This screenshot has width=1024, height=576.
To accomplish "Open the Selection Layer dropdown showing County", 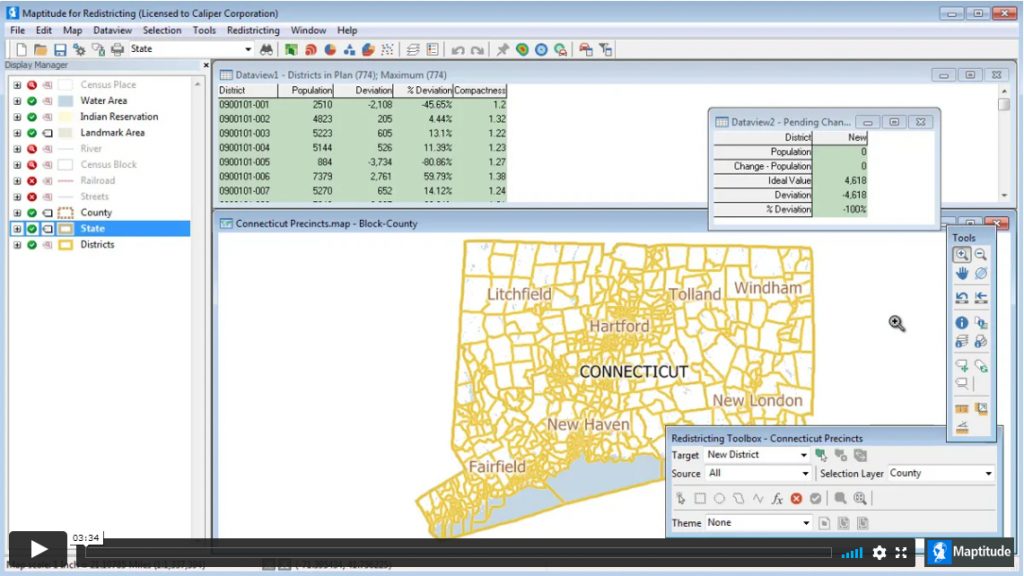I will pyautogui.click(x=940, y=474).
